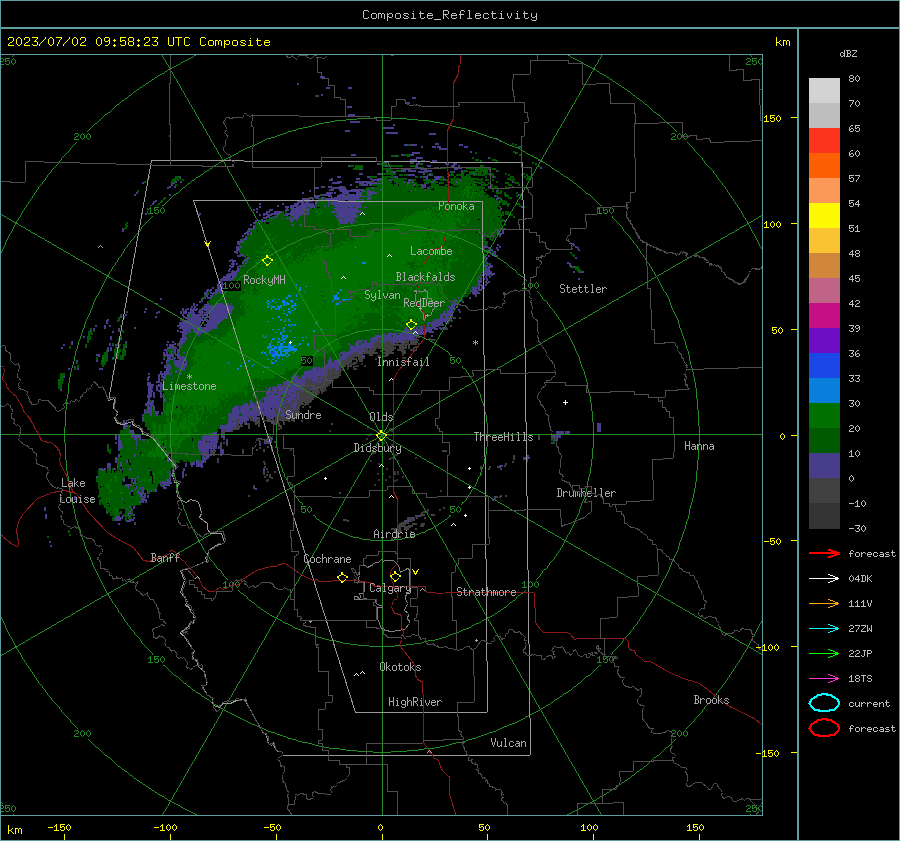Click the RedDeer city label
The image size is (900, 841).
(x=424, y=303)
